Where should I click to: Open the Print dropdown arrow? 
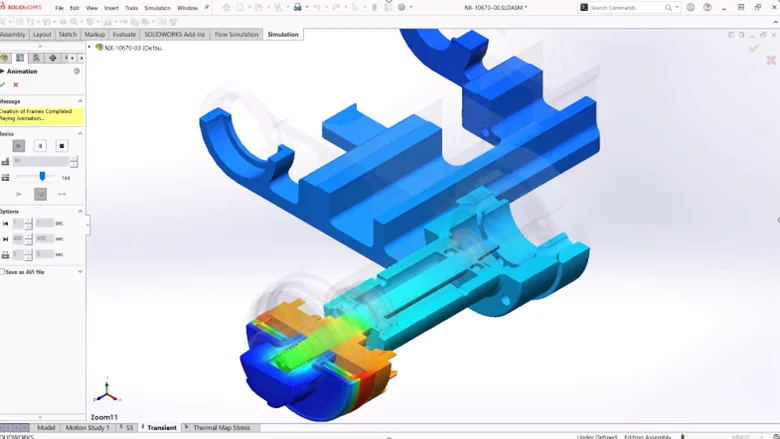pyautogui.click(x=307, y=7)
